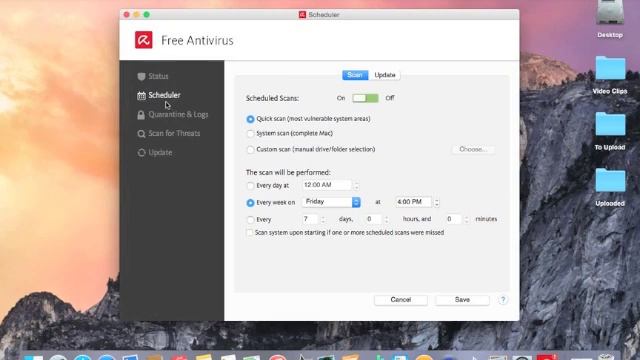Viewport: 640px width, 360px height.
Task: Click the 12:00 AM time stepper
Action: tap(356, 186)
